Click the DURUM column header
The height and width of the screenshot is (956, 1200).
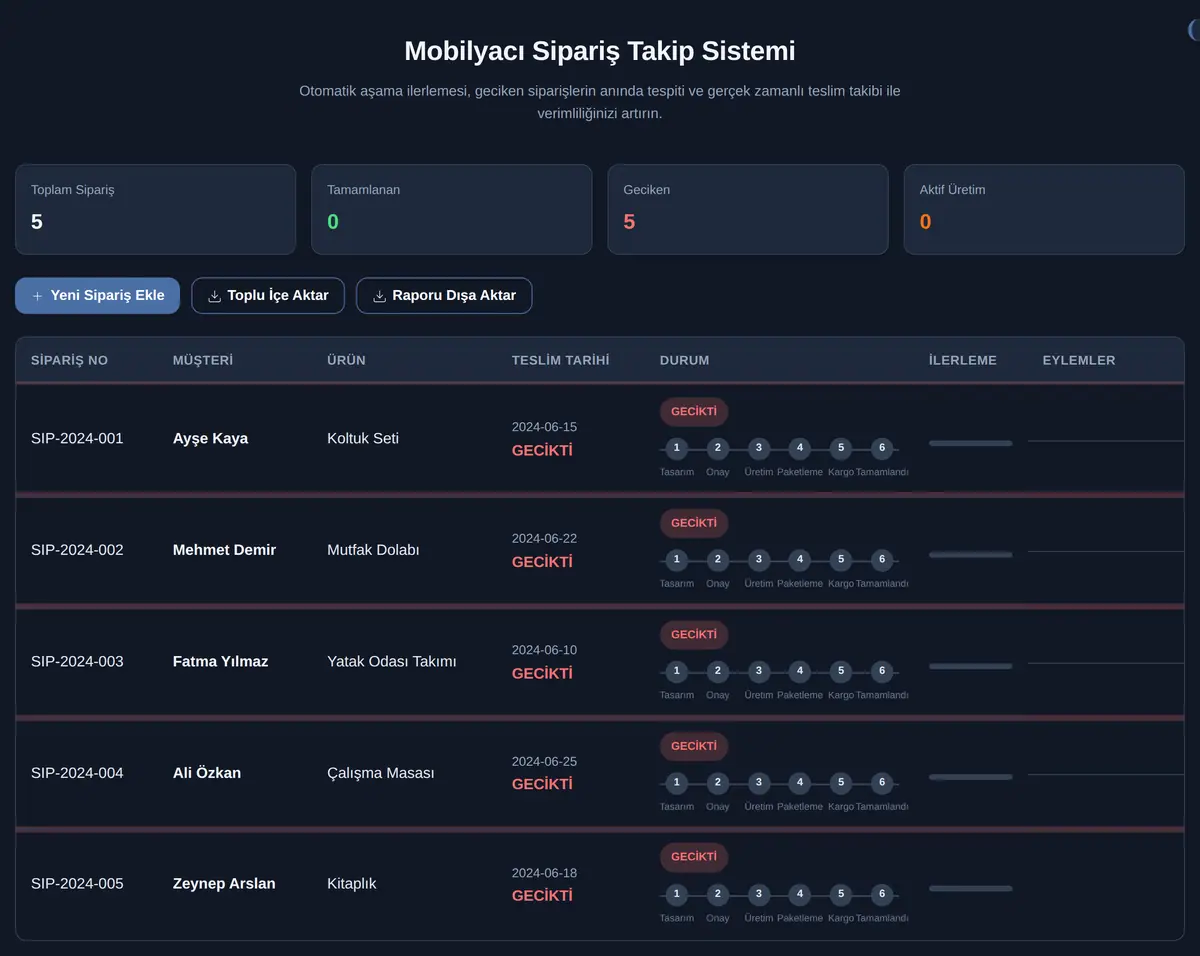pos(684,360)
